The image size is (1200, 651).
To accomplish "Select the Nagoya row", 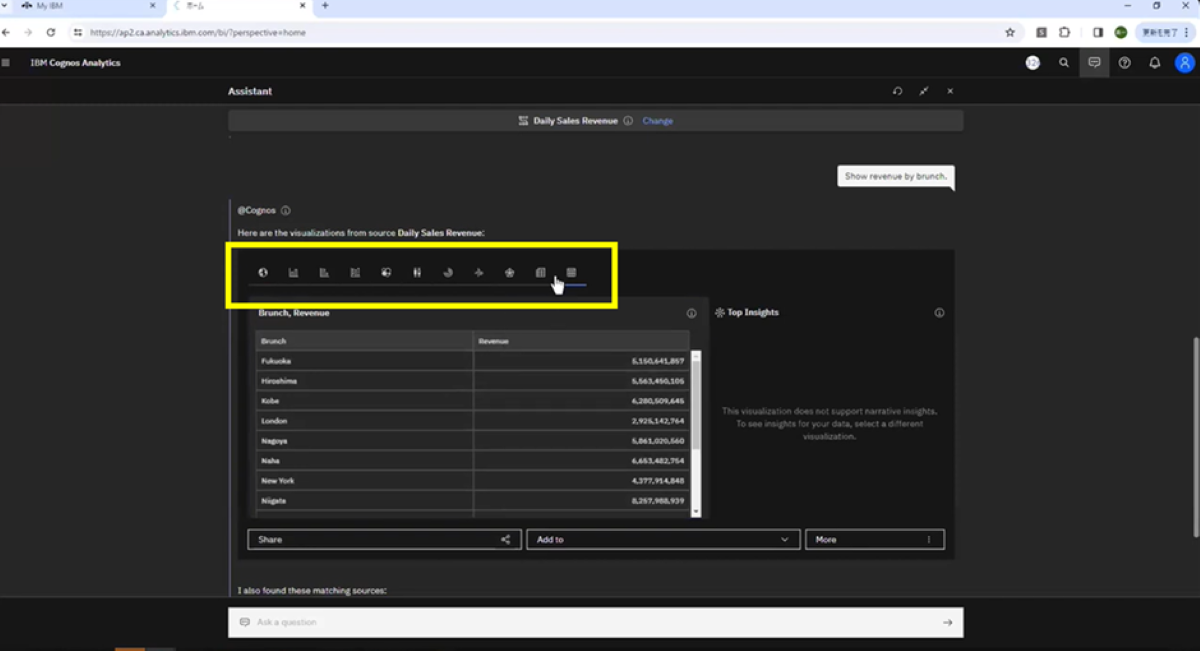I will pos(473,441).
